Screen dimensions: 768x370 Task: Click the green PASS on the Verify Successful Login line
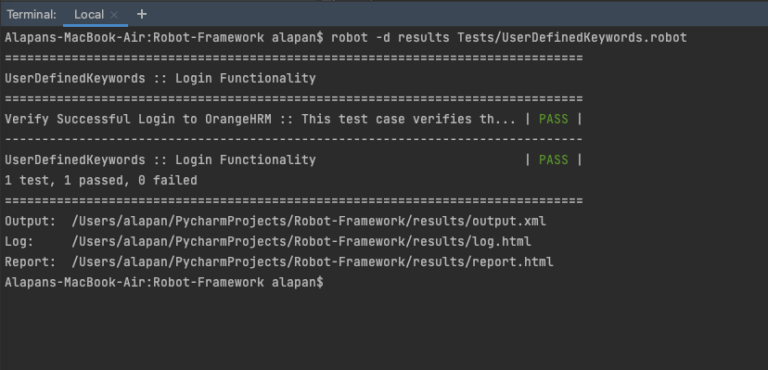[x=553, y=119]
